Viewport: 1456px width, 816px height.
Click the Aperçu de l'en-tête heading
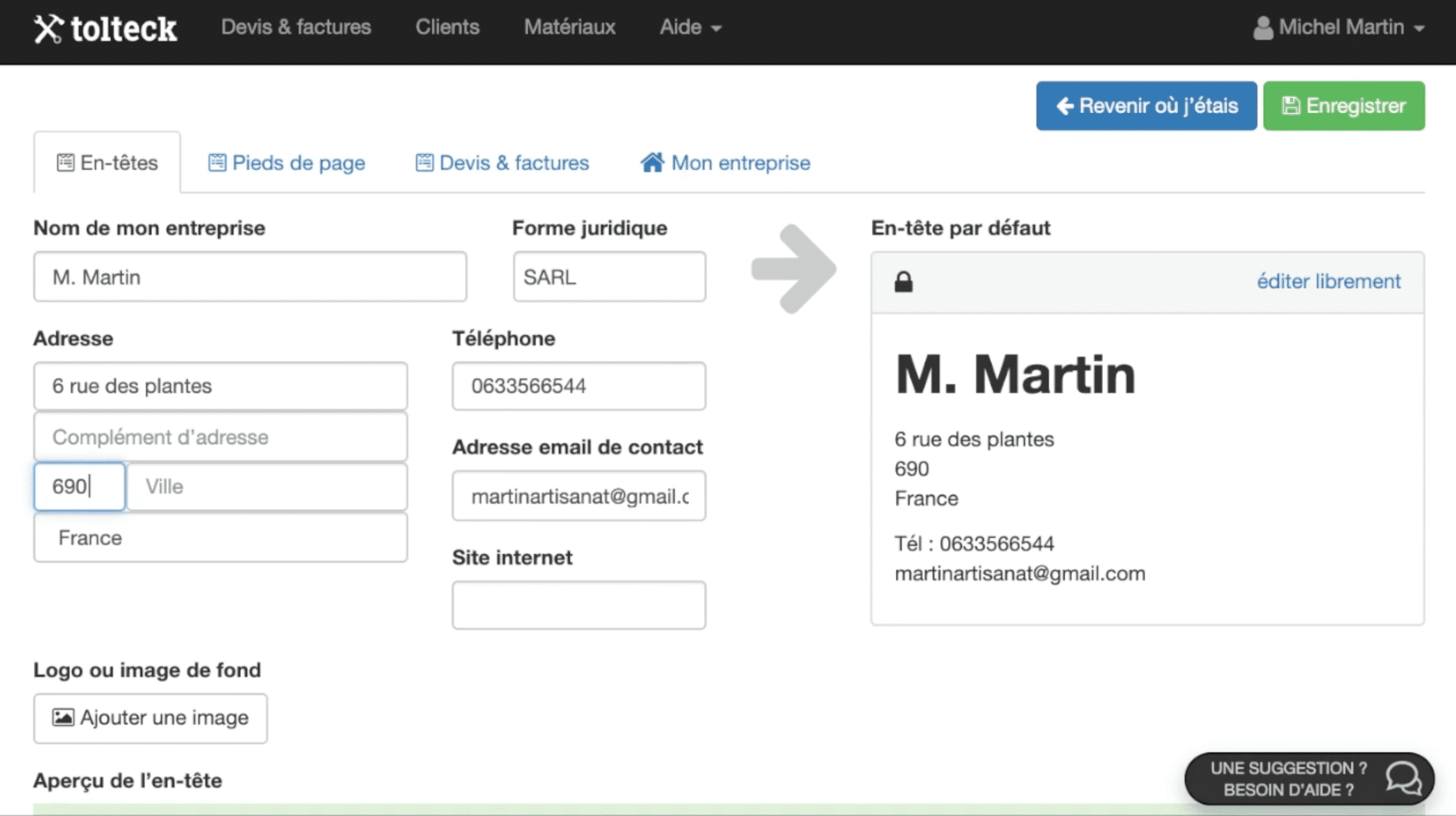128,781
